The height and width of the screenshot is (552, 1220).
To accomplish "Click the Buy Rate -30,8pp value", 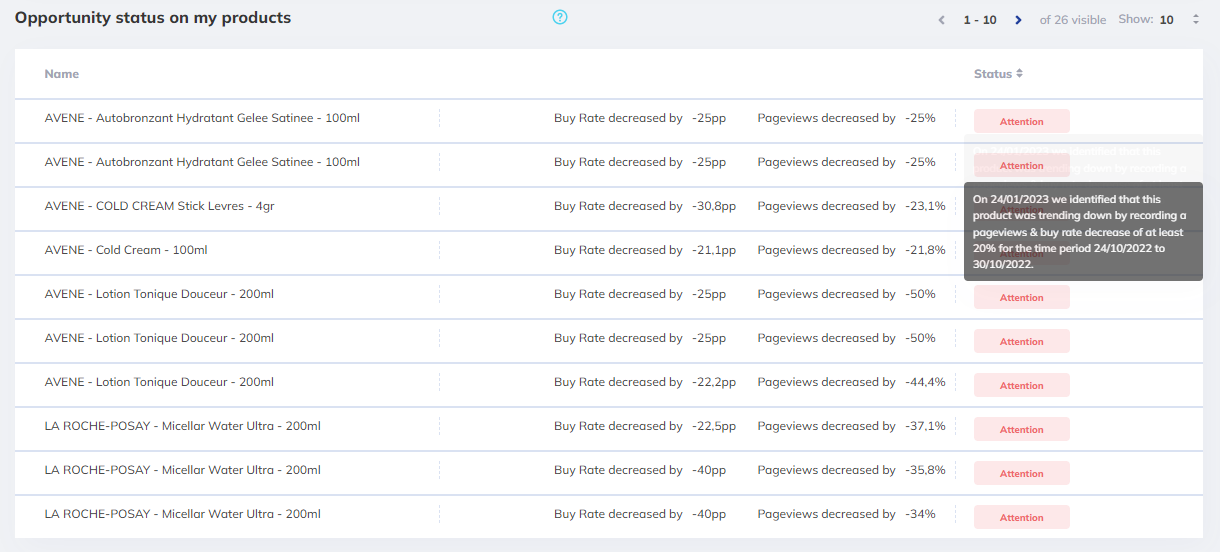I will [714, 206].
